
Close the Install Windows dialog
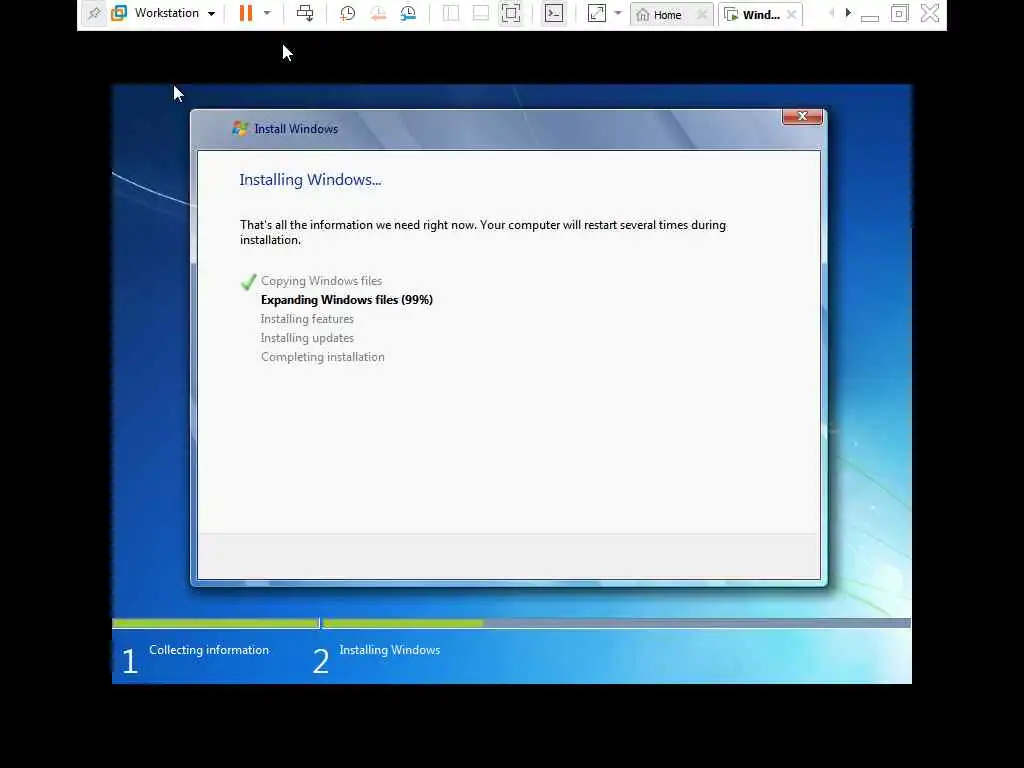click(803, 116)
